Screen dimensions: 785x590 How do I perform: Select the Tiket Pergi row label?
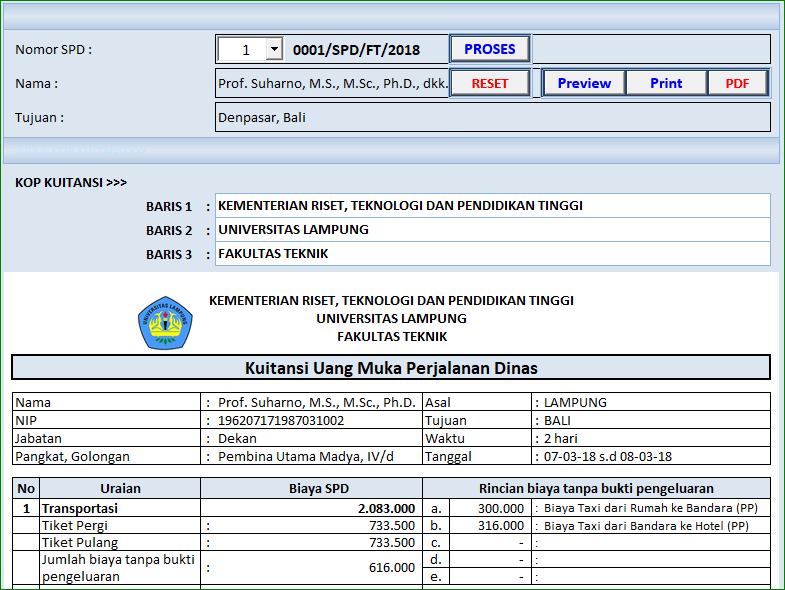click(x=75, y=525)
